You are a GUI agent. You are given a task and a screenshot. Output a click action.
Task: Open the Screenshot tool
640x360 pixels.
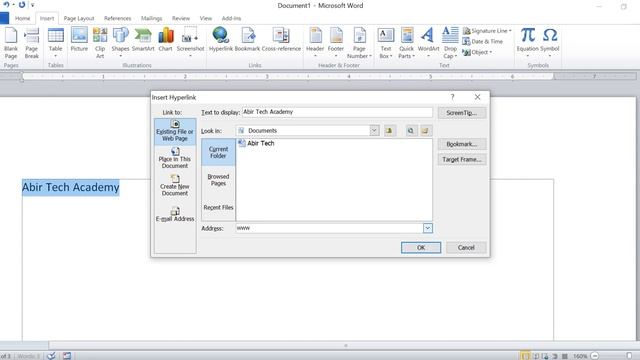coord(190,42)
